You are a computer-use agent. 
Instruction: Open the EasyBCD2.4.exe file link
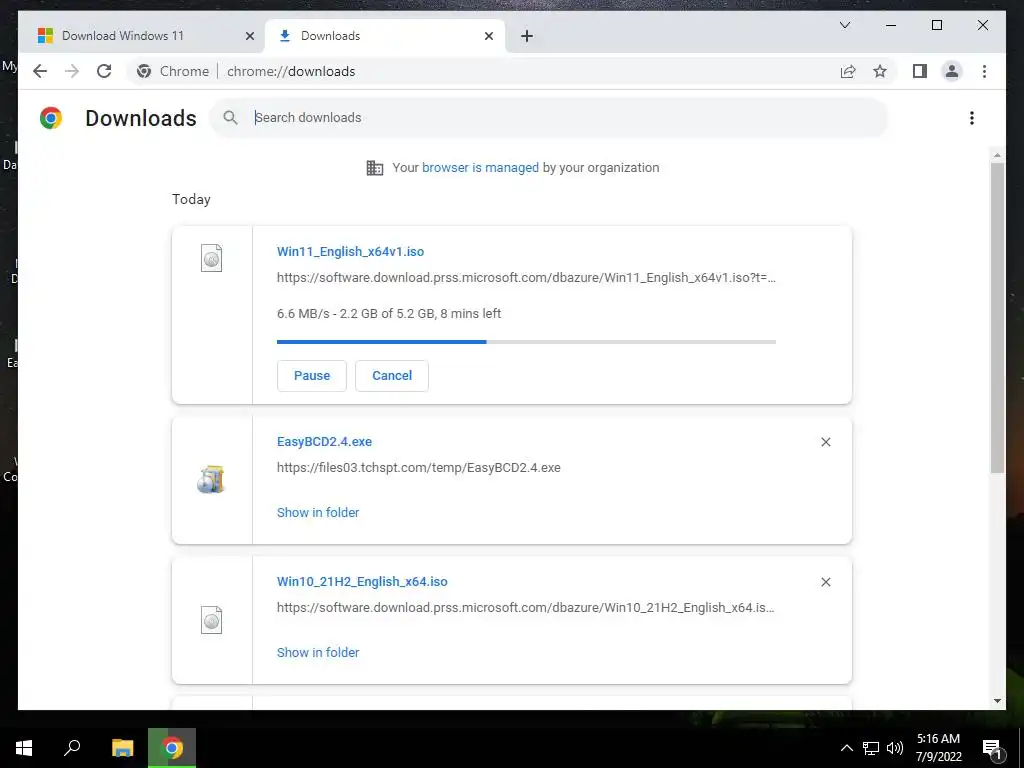(324, 441)
